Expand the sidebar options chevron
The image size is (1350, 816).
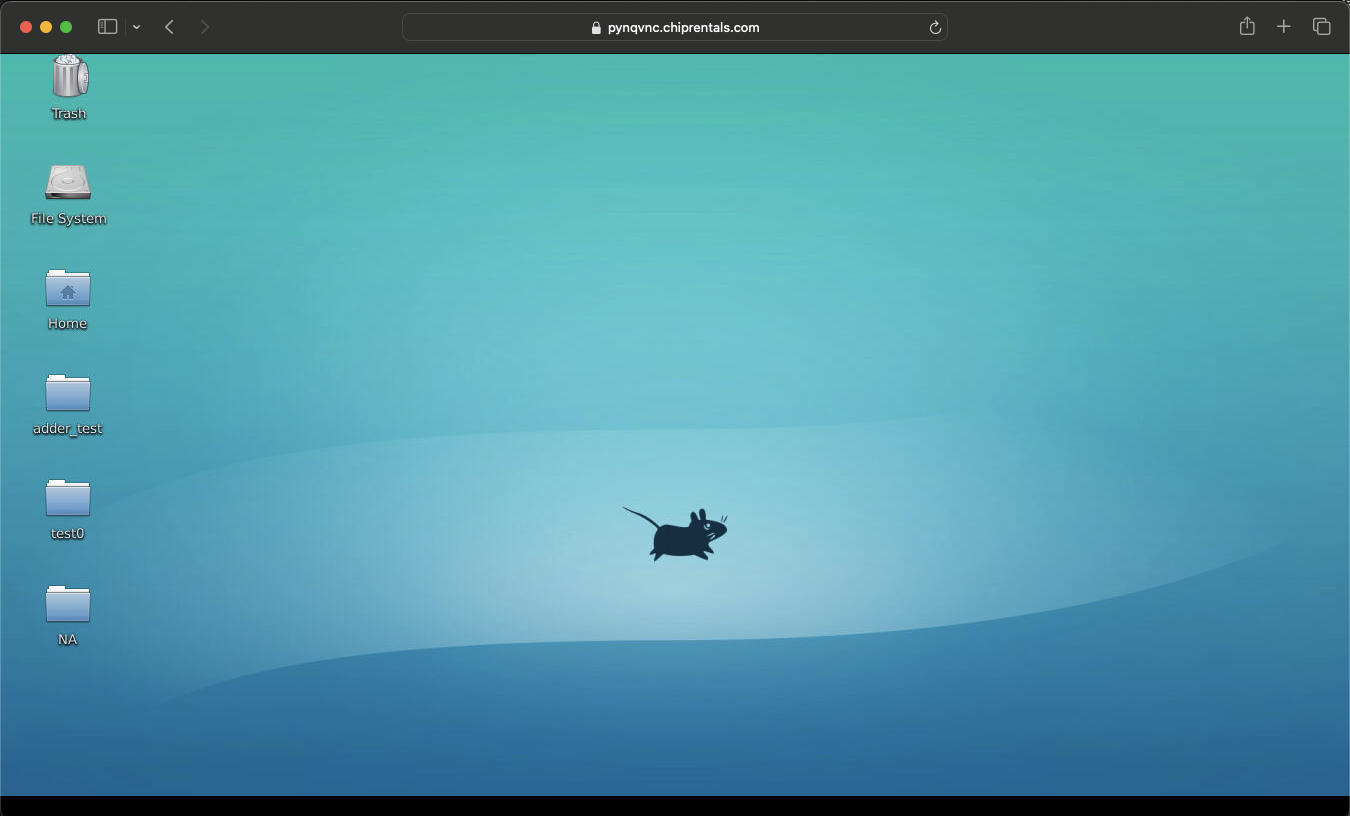(x=136, y=27)
